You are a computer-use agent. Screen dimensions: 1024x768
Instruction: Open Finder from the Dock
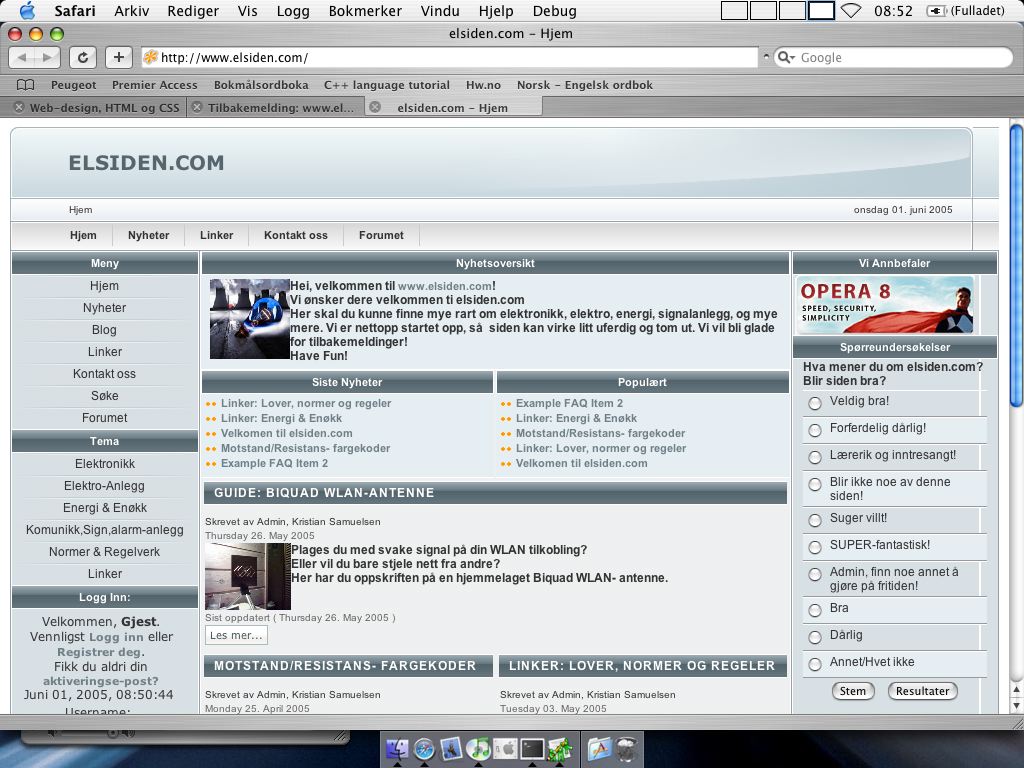point(397,748)
